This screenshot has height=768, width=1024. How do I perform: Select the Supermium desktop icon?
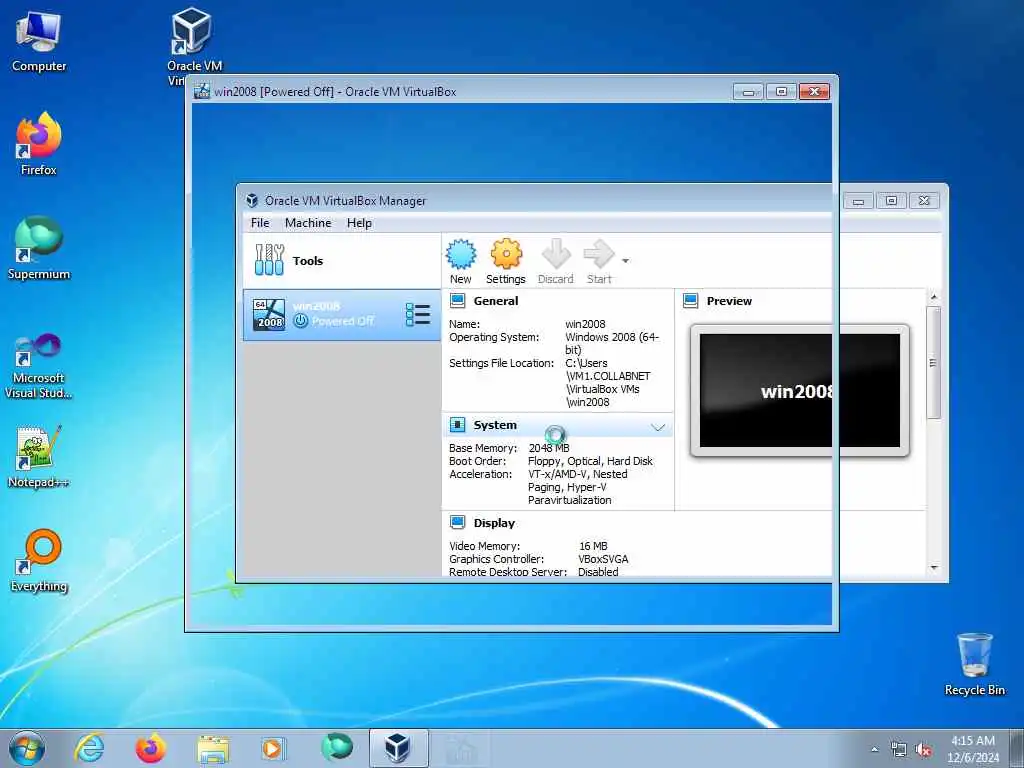tap(39, 248)
